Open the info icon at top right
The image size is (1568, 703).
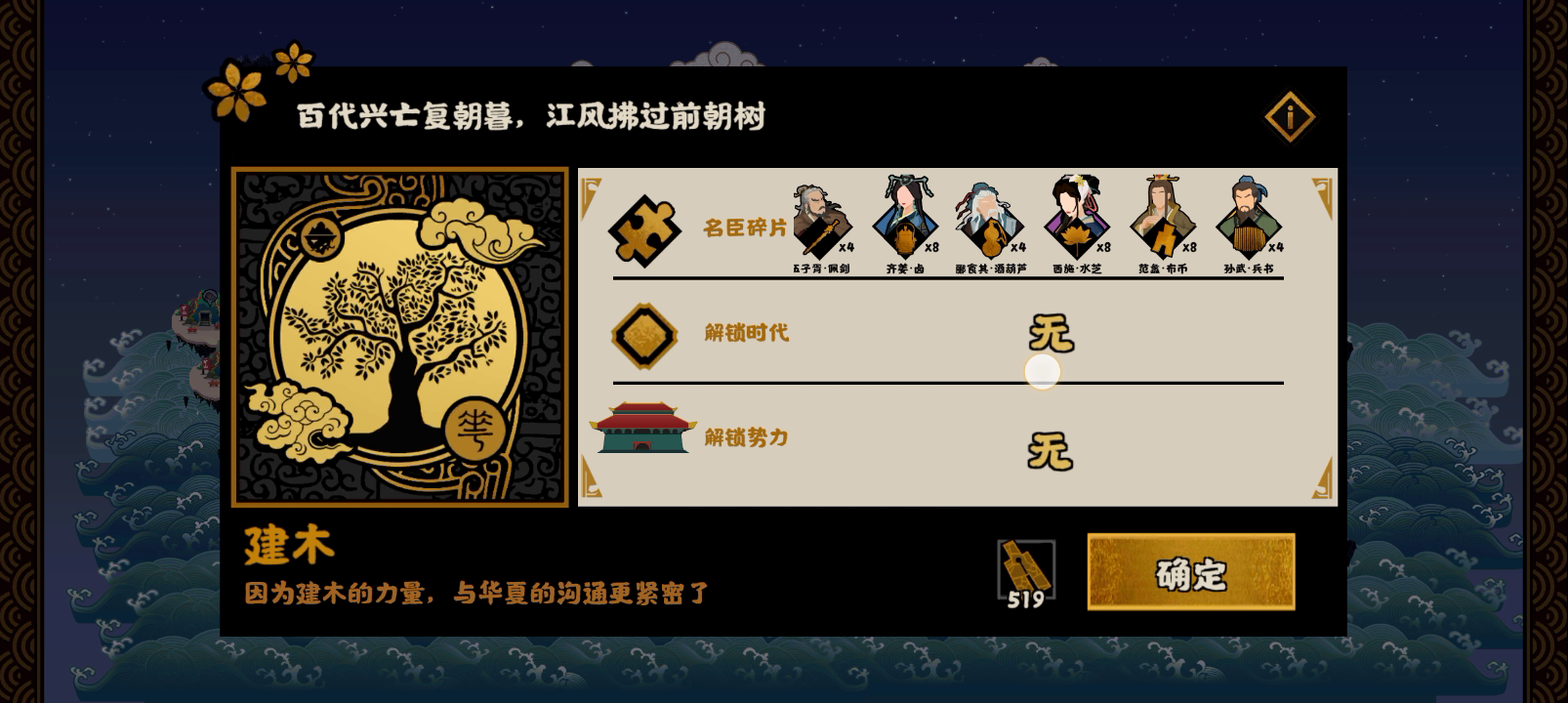click(x=1290, y=117)
